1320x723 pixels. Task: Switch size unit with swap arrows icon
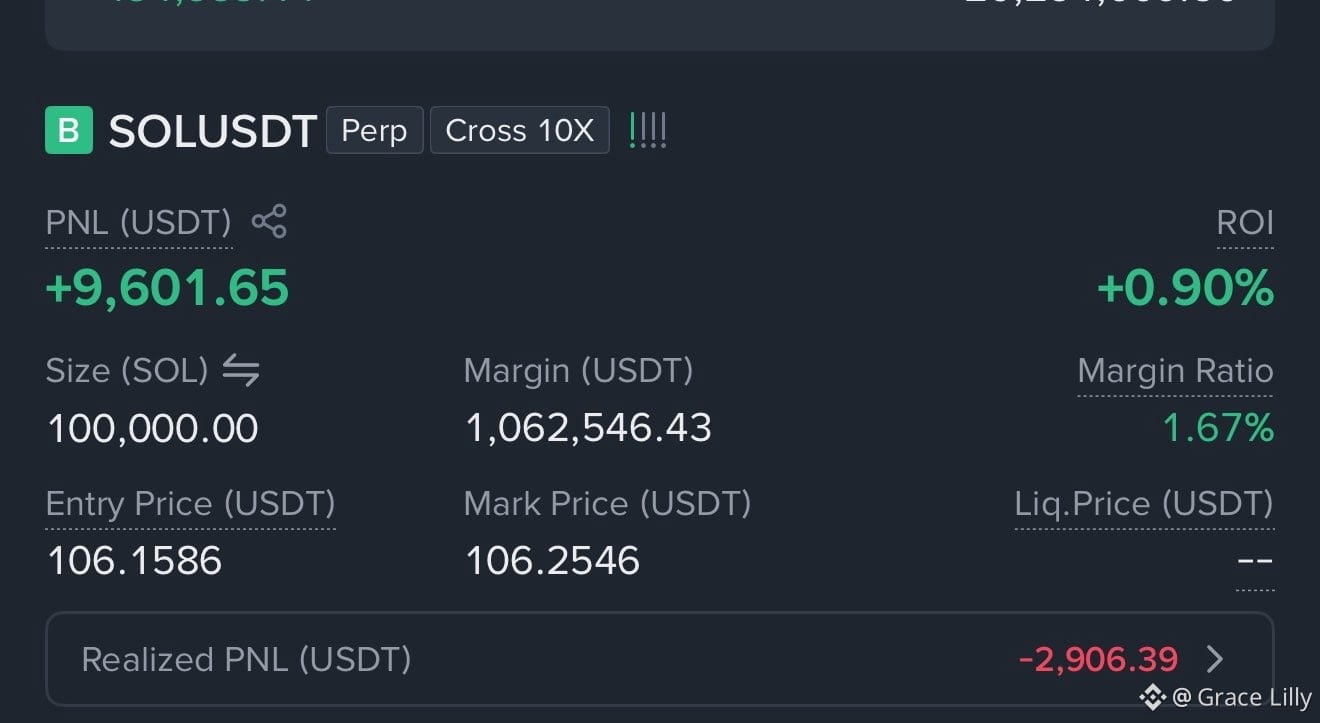[240, 371]
